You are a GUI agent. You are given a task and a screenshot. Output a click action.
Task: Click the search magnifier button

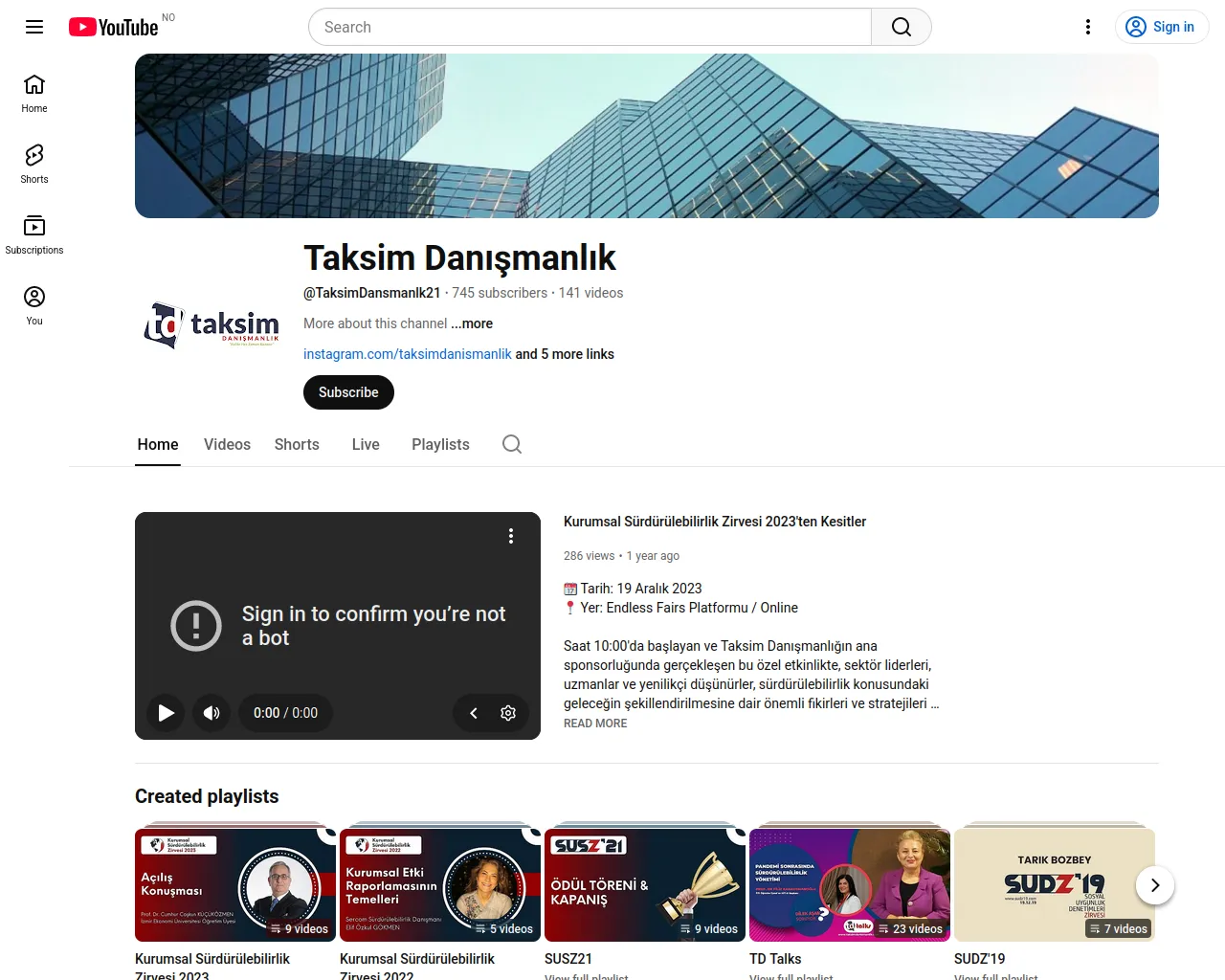coord(902,27)
